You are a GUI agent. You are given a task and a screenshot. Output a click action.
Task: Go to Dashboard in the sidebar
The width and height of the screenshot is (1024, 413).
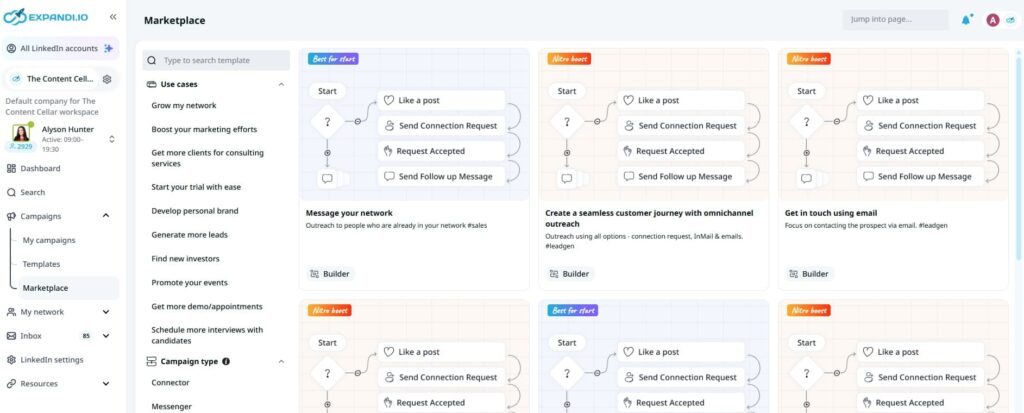(x=40, y=169)
